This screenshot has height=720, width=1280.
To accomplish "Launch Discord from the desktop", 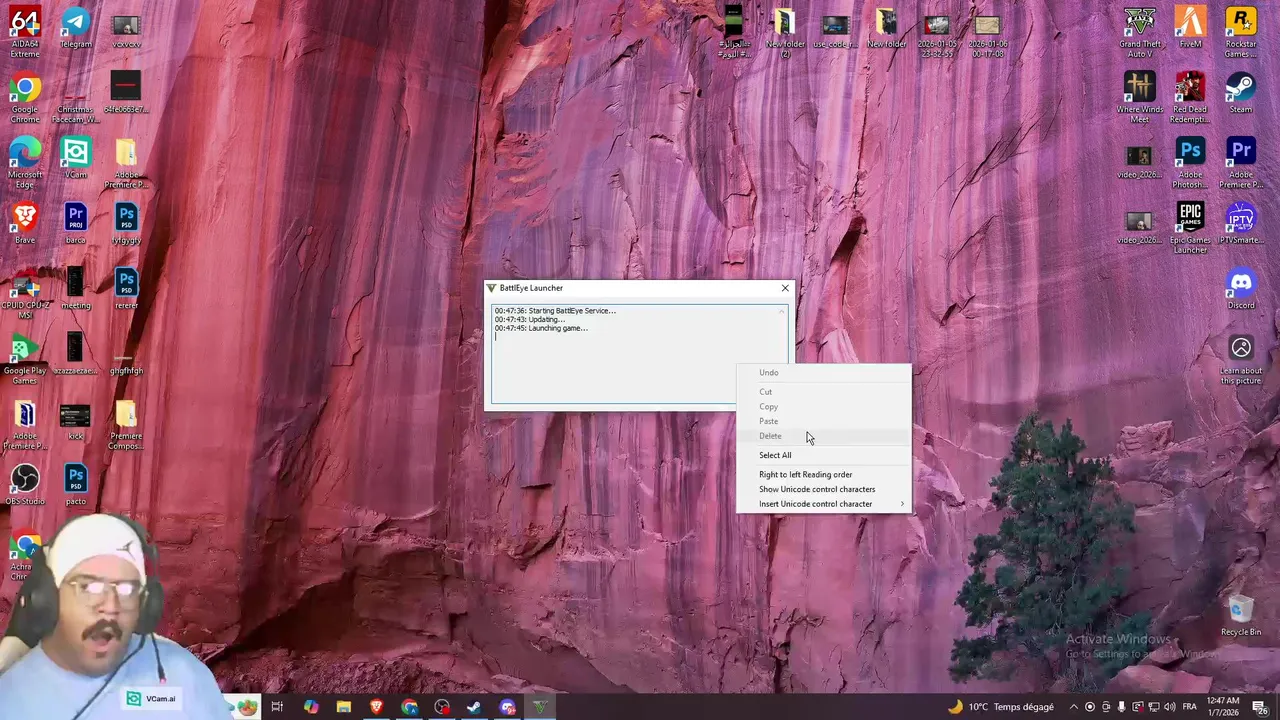I will [x=1241, y=289].
